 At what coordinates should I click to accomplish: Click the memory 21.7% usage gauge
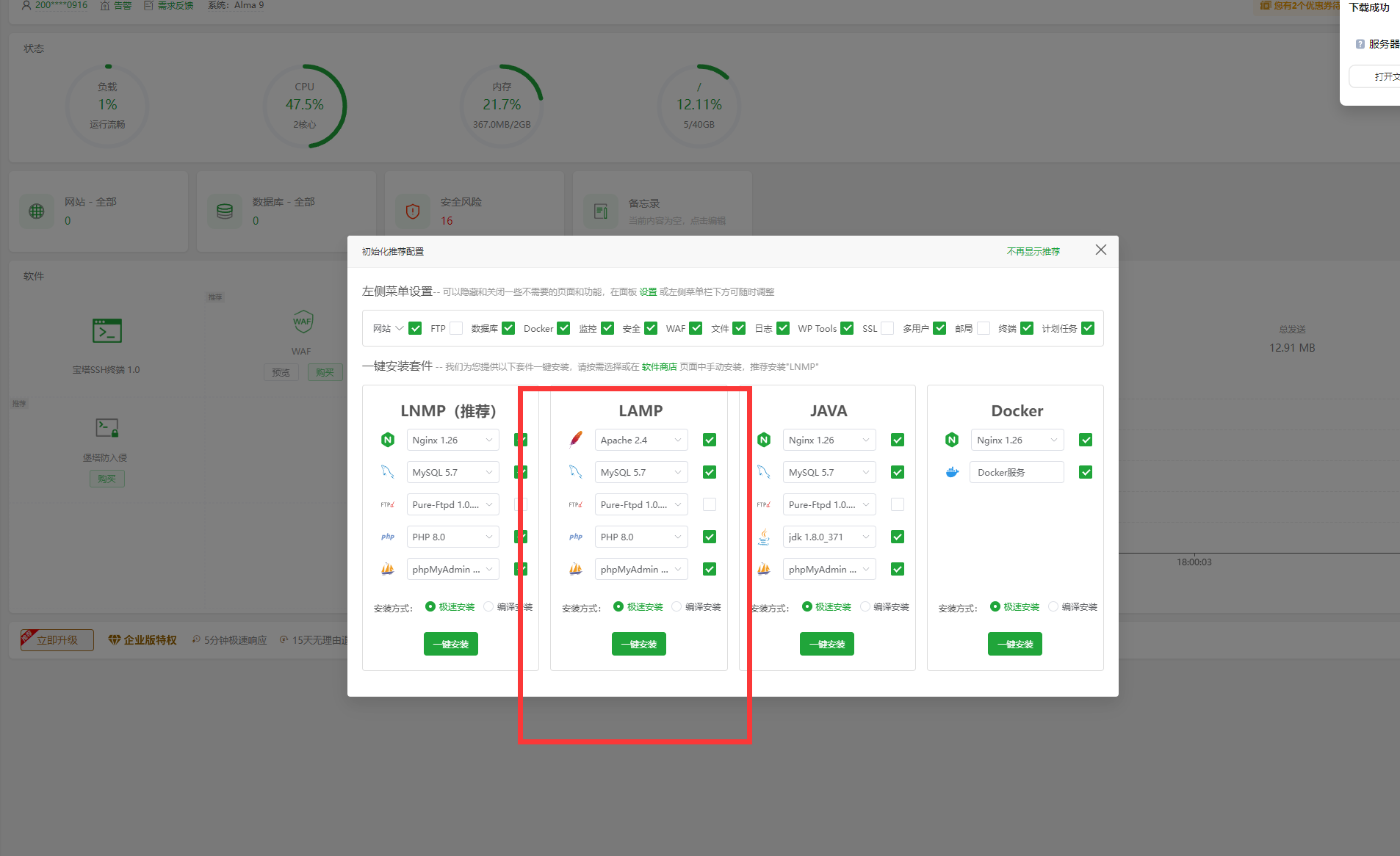(x=502, y=106)
